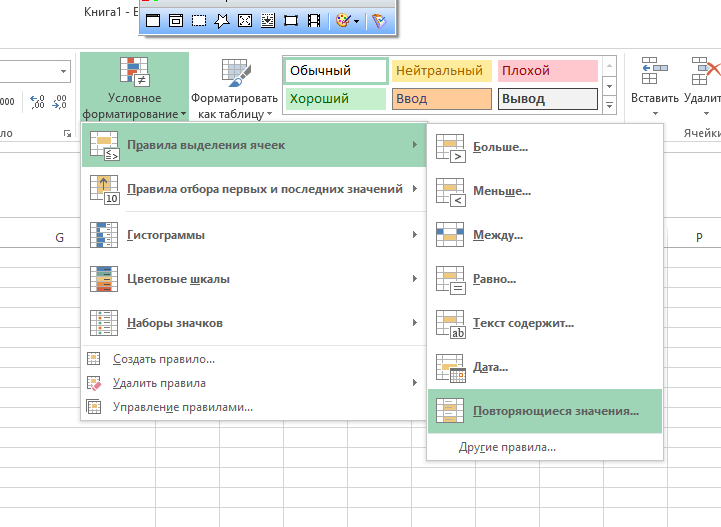
Task: Open the number format combo box arrow
Action: (x=63, y=71)
